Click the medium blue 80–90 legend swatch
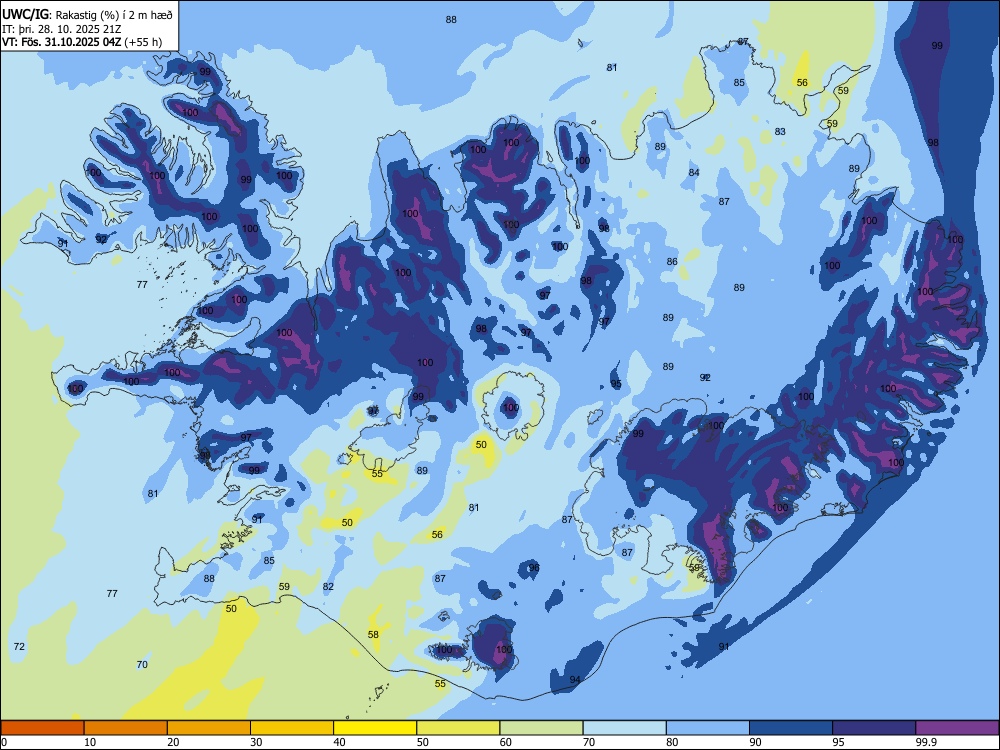Viewport: 1000px width, 750px height. click(708, 728)
